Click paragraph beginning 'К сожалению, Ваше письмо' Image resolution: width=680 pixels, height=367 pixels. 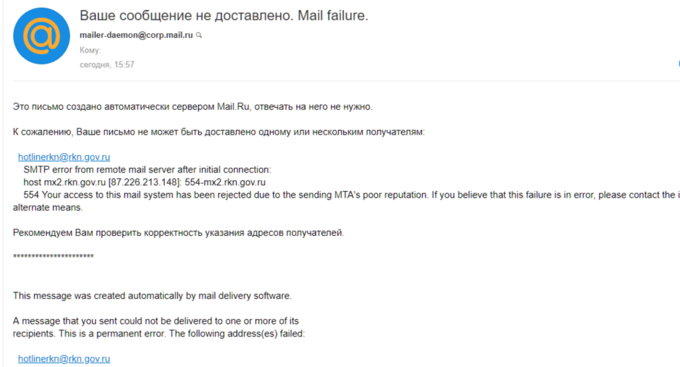coord(219,132)
